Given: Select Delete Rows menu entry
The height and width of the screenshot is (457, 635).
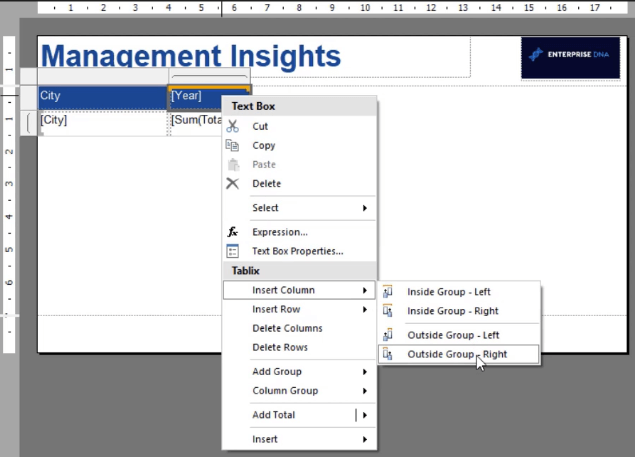Looking at the screenshot, I should click(x=300, y=347).
